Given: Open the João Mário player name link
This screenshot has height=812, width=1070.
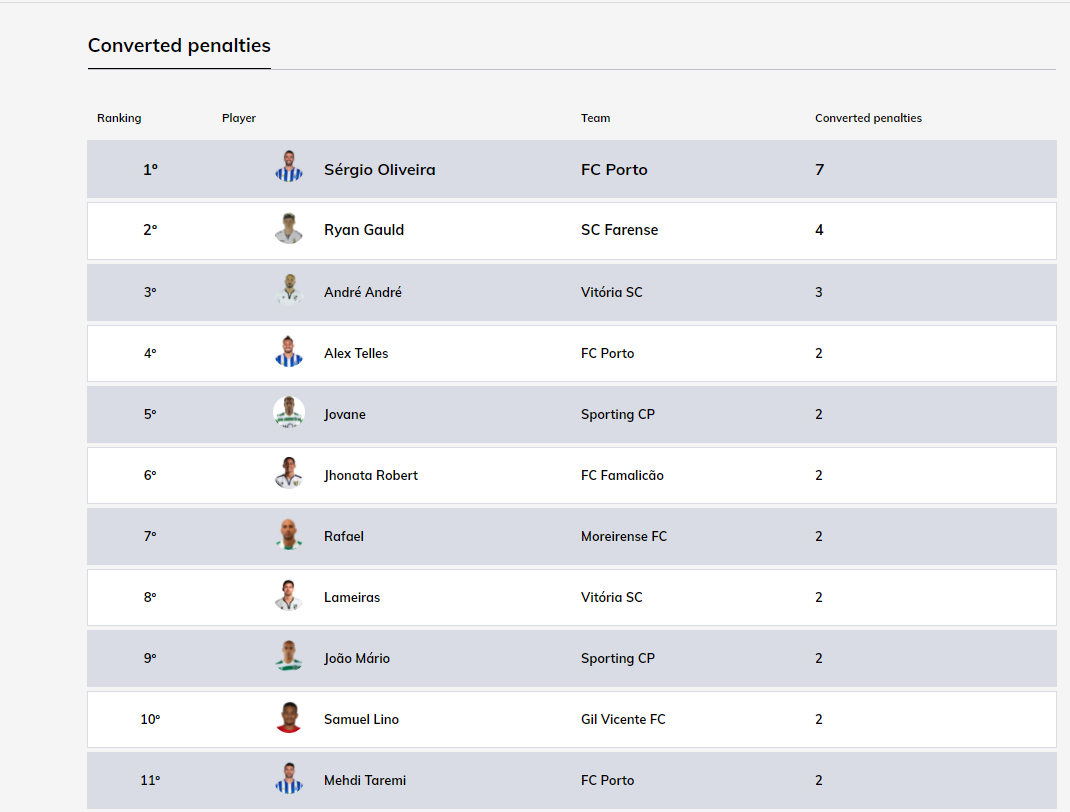Looking at the screenshot, I should [x=357, y=658].
